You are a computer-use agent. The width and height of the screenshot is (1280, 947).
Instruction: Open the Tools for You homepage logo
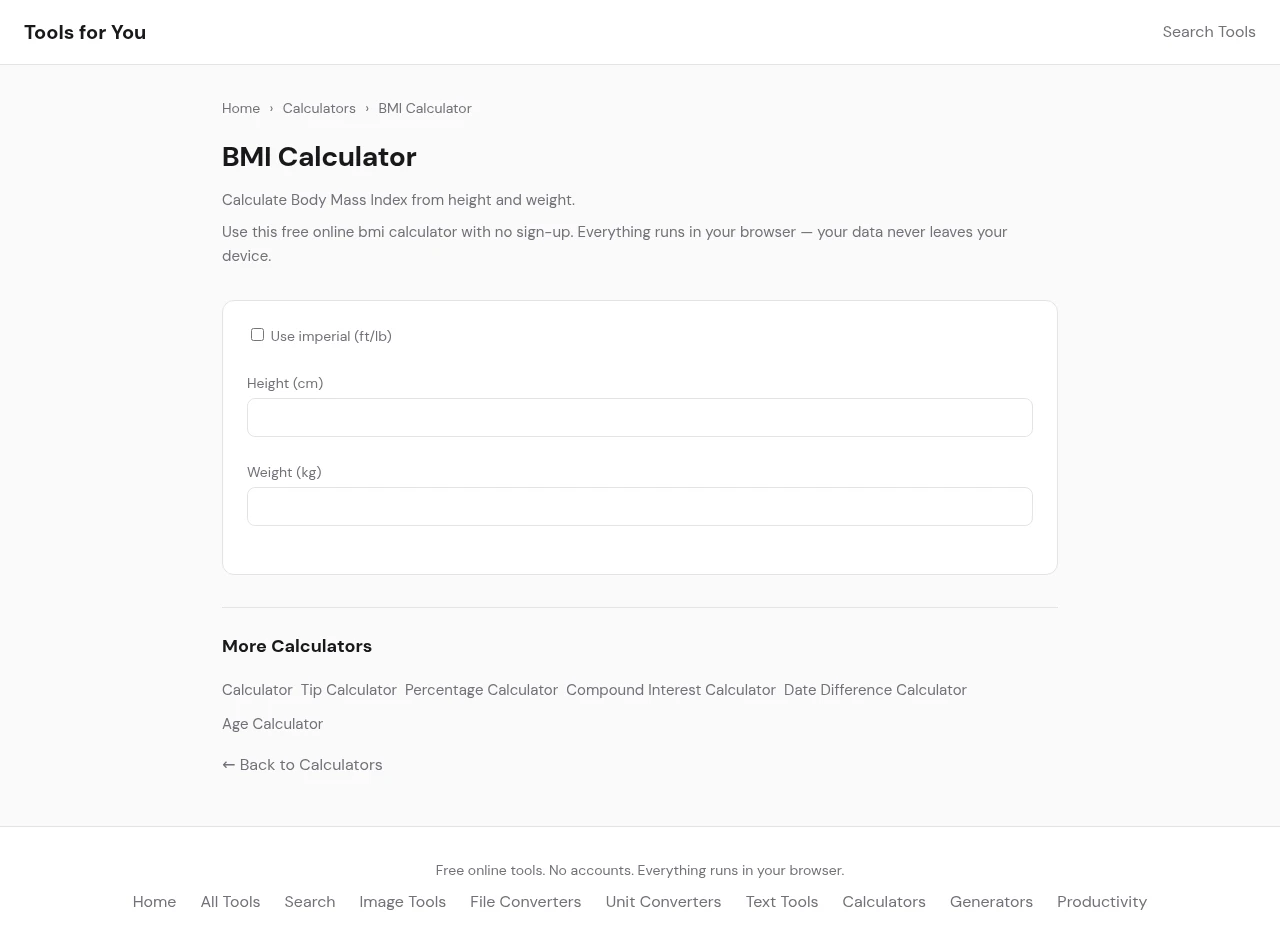click(x=85, y=32)
